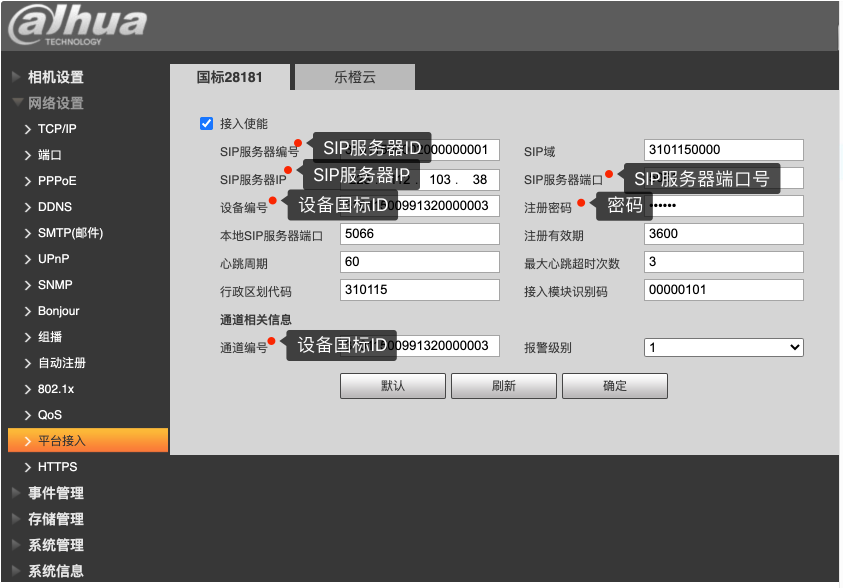Click the SIP服务器IP address field
Viewport: 843px width, 588px height.
pos(420,180)
